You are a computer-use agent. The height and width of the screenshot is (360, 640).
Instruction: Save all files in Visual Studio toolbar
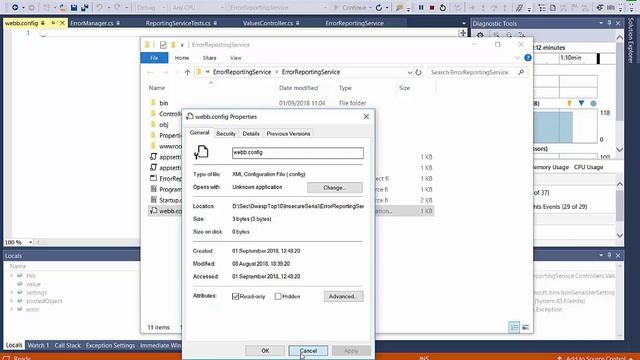click(85, 7)
